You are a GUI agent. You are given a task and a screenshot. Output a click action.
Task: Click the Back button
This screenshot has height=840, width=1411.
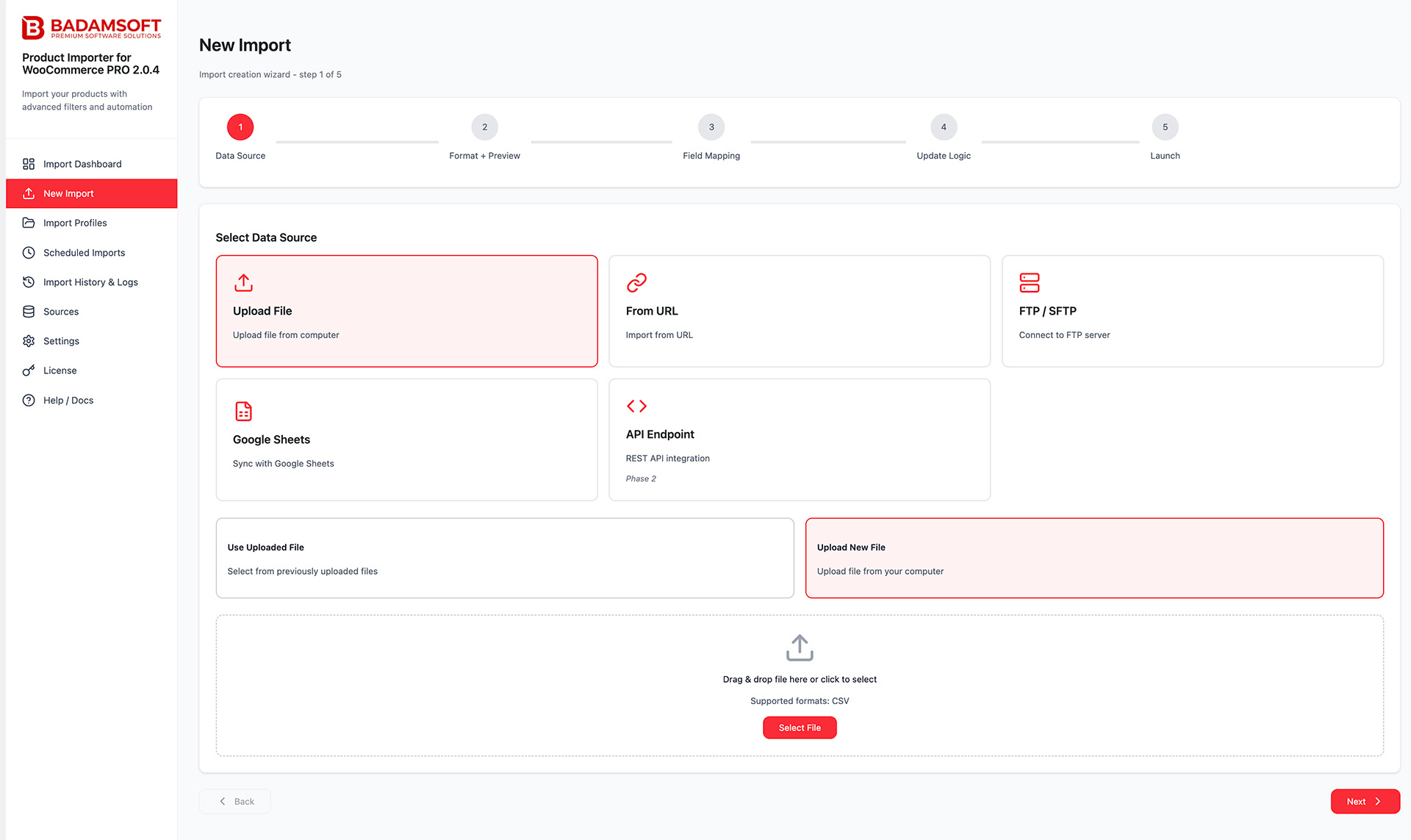(x=235, y=801)
